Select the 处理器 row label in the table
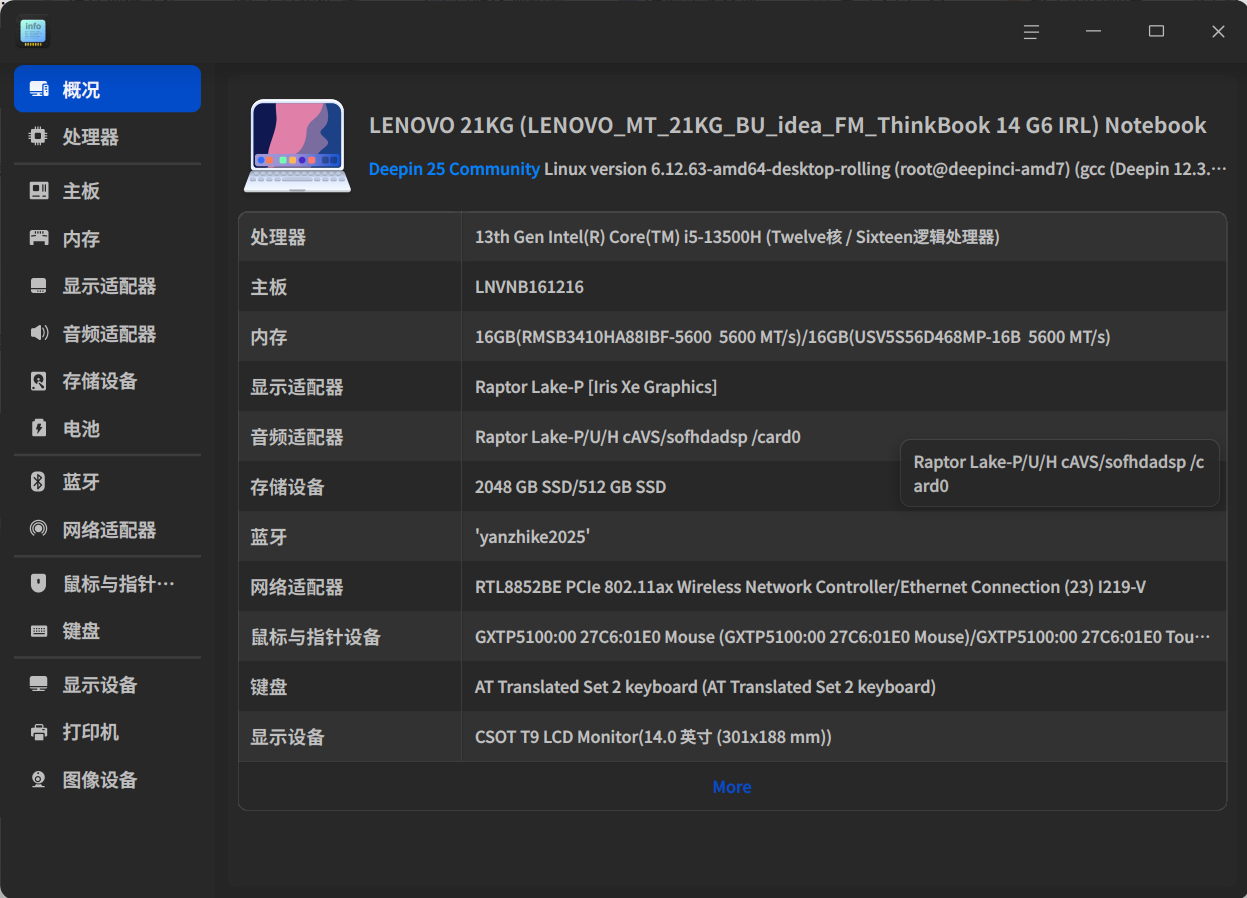The image size is (1247, 898). 278,237
